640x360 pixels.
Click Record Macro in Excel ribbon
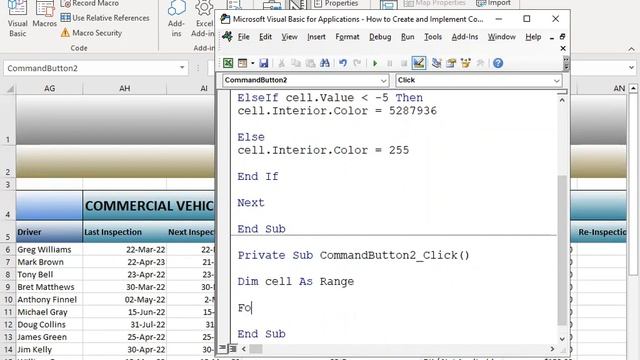pos(91,4)
